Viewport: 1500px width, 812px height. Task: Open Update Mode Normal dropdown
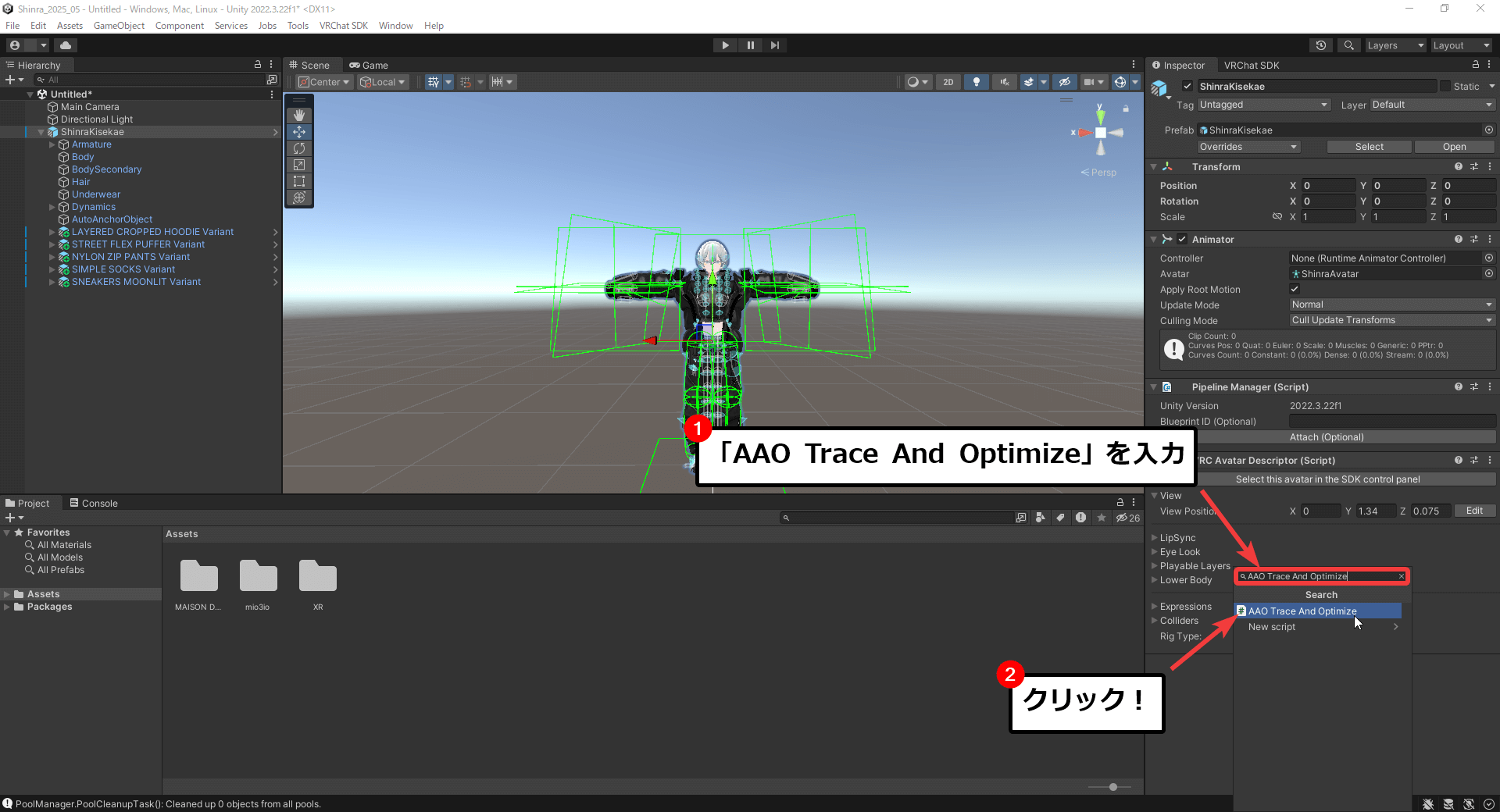click(x=1391, y=304)
